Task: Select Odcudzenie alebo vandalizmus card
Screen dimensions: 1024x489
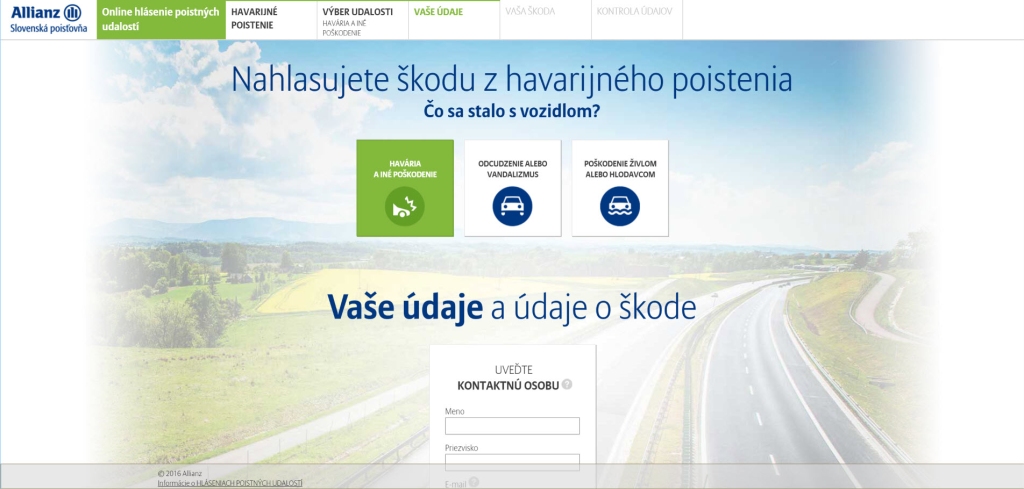Action: point(513,188)
